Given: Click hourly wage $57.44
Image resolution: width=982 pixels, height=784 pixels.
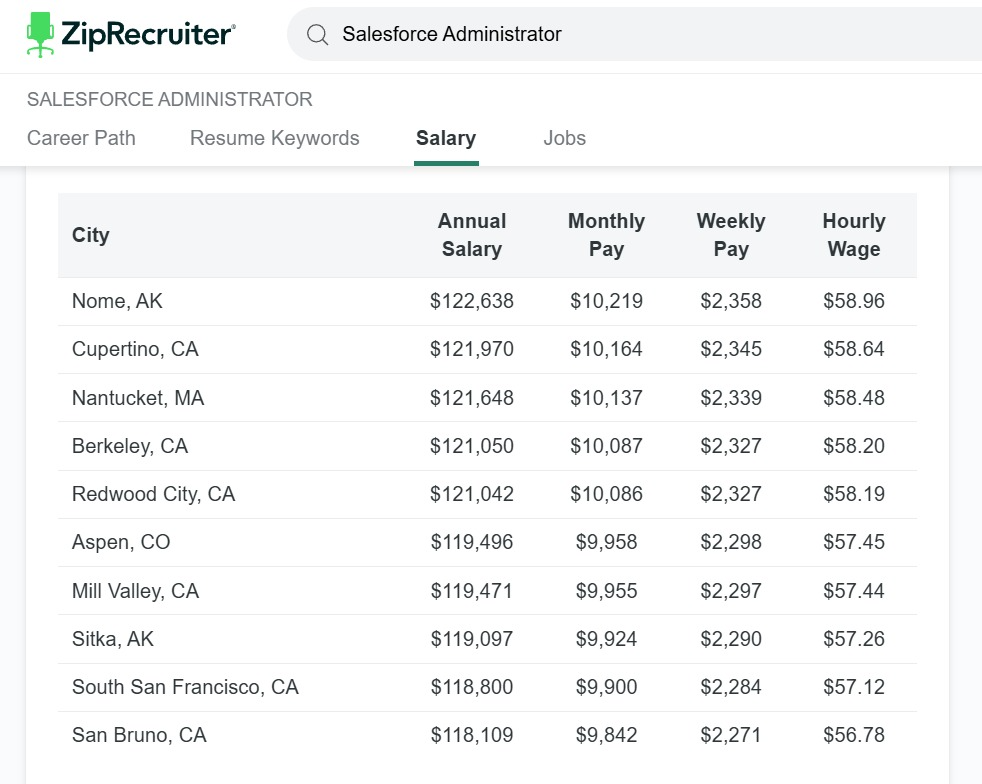Looking at the screenshot, I should pyautogui.click(x=854, y=591).
